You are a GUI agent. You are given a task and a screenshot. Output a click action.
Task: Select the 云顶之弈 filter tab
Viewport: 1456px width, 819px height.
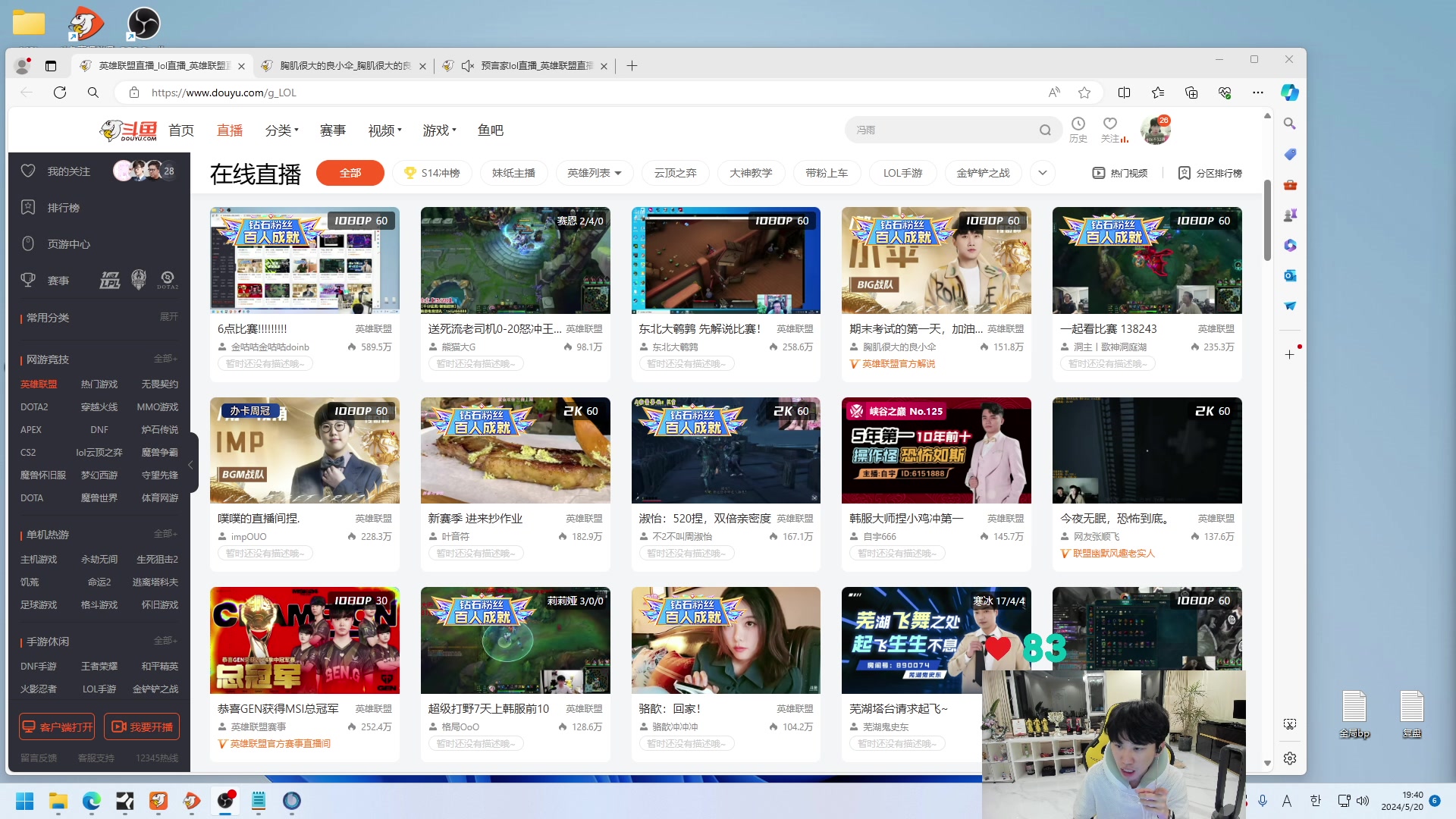tap(675, 173)
